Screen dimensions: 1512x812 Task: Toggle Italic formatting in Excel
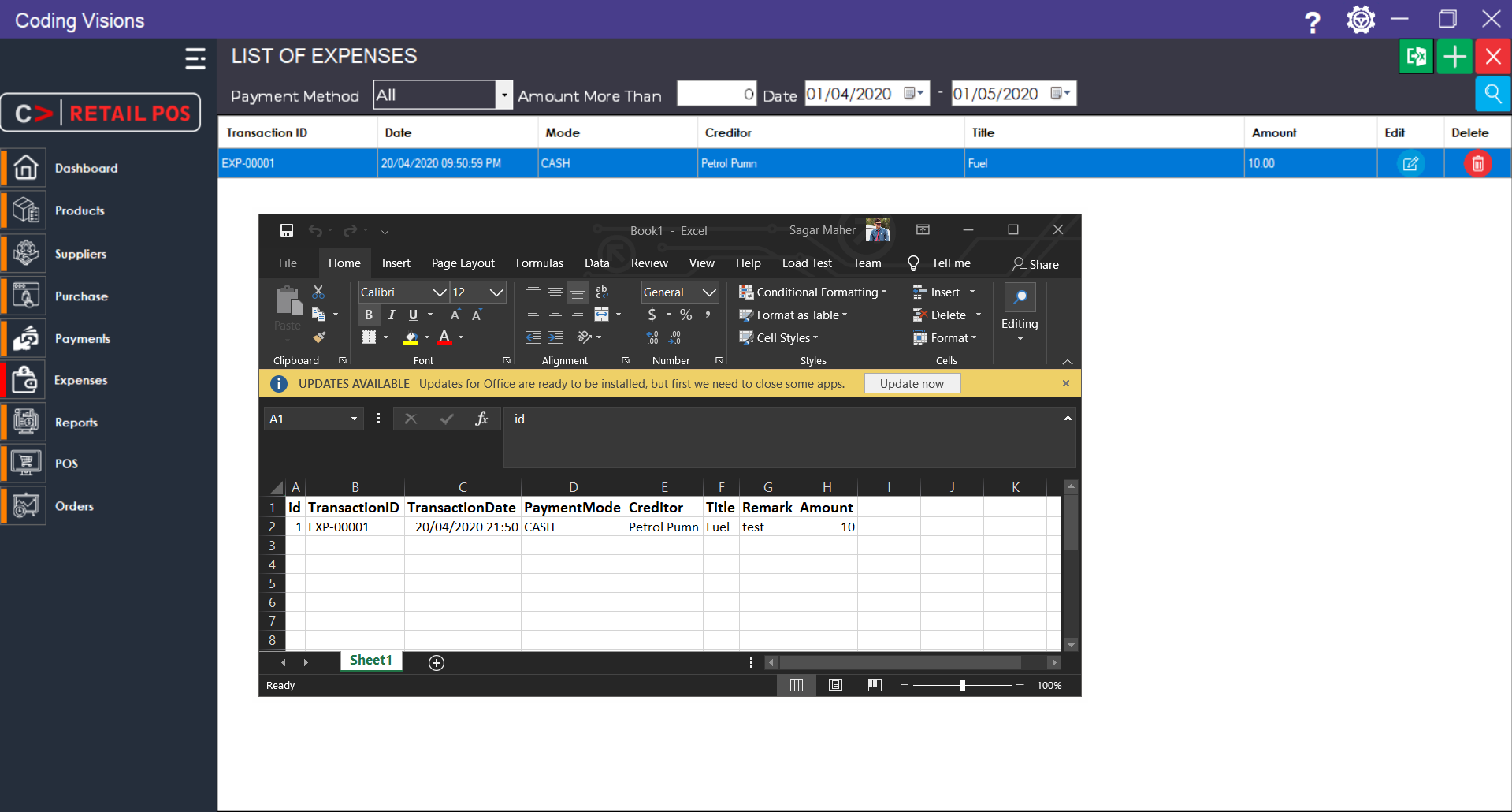[391, 315]
